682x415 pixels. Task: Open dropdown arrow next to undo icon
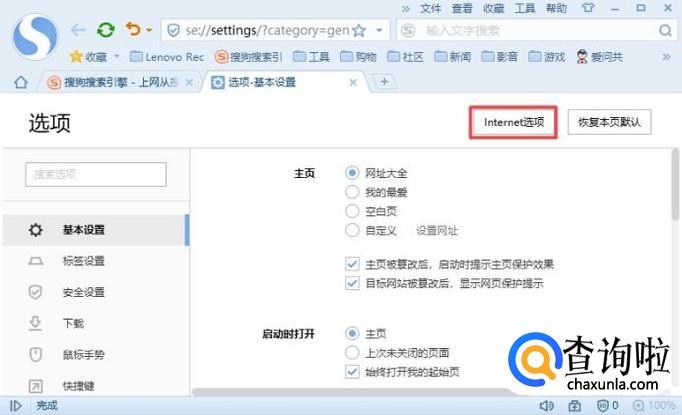coord(149,31)
